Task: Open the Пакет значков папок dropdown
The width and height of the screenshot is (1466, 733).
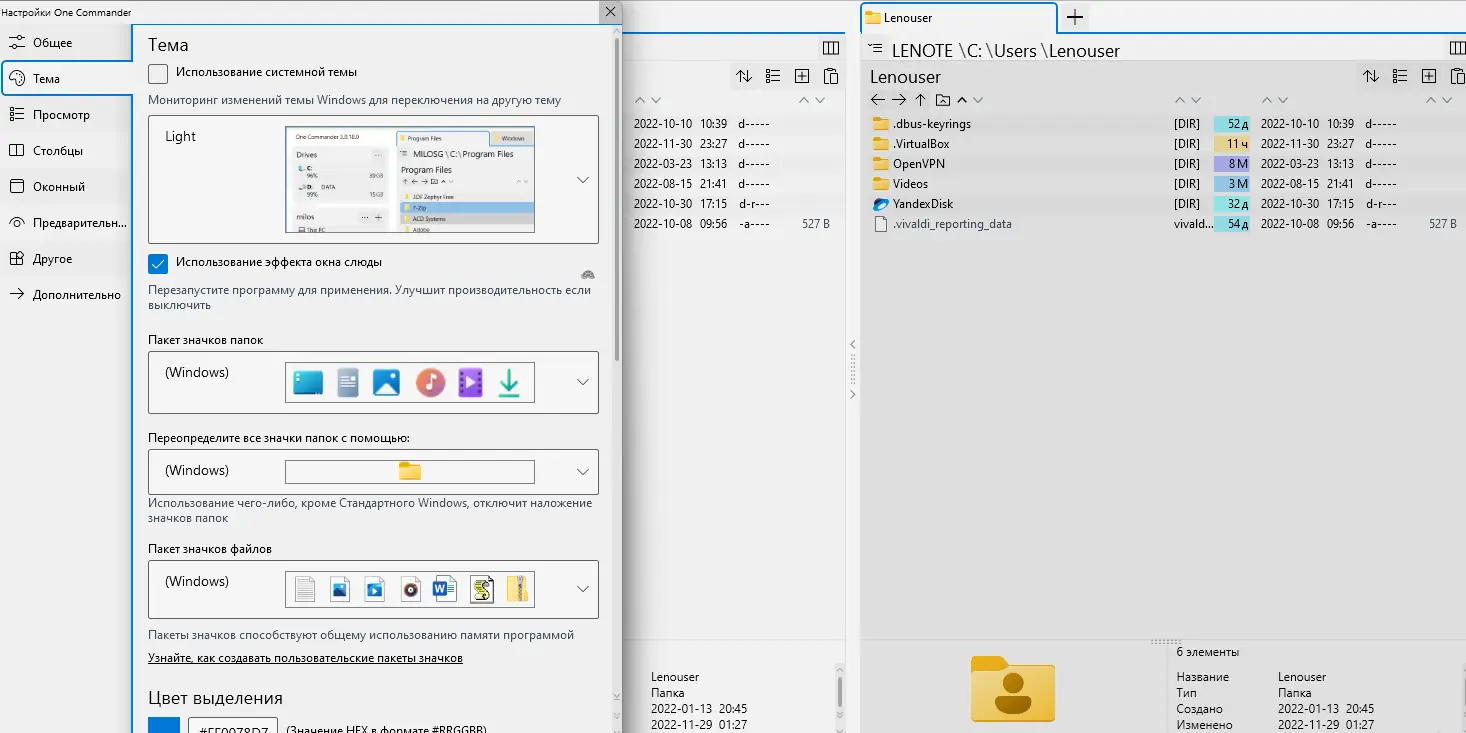Action: click(373, 382)
